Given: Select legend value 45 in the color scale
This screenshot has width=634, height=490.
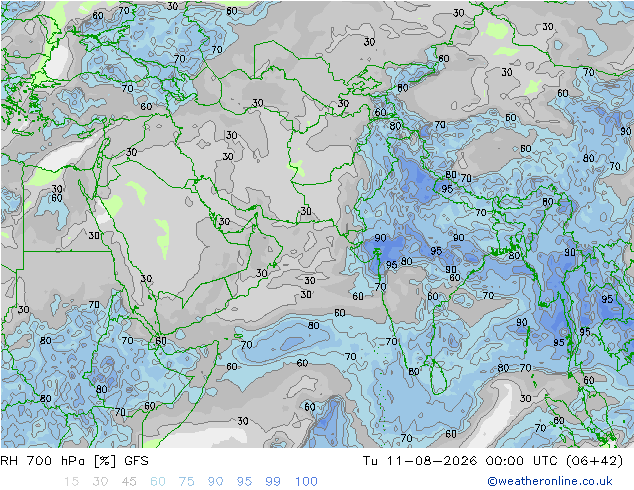Looking at the screenshot, I should 129,482.
